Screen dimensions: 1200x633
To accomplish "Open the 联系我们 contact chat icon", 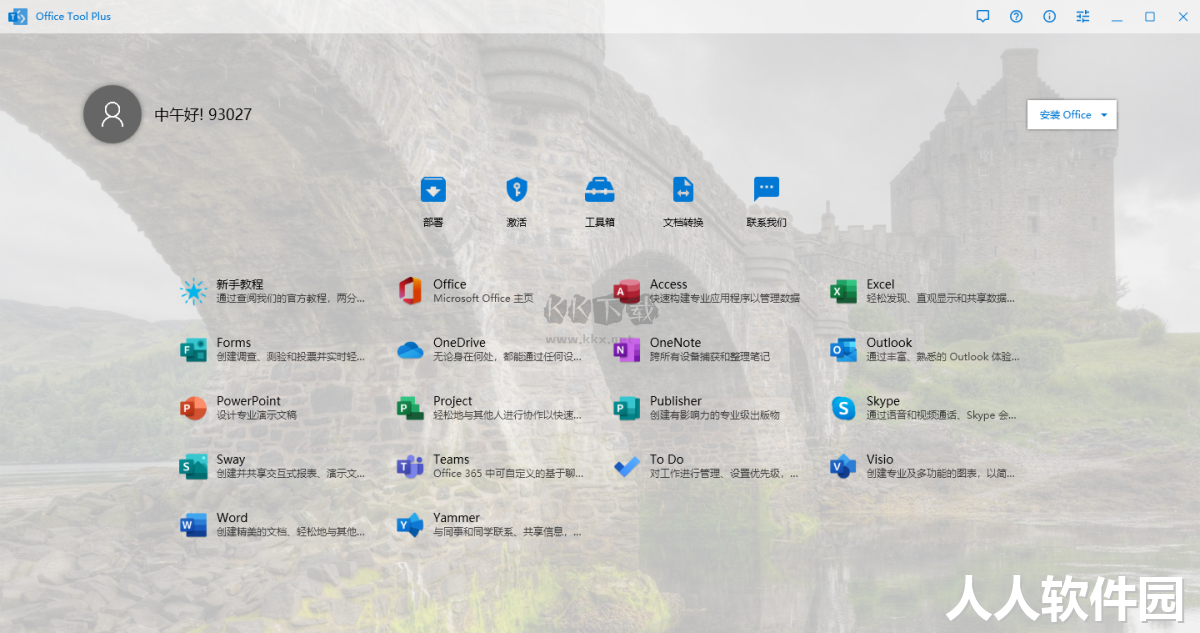I will 766,188.
